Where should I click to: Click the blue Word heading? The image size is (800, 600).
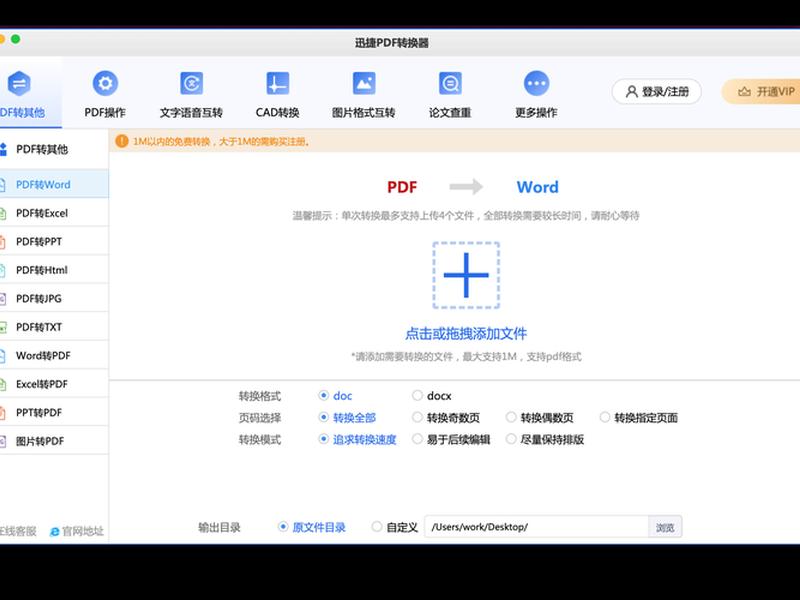537,187
